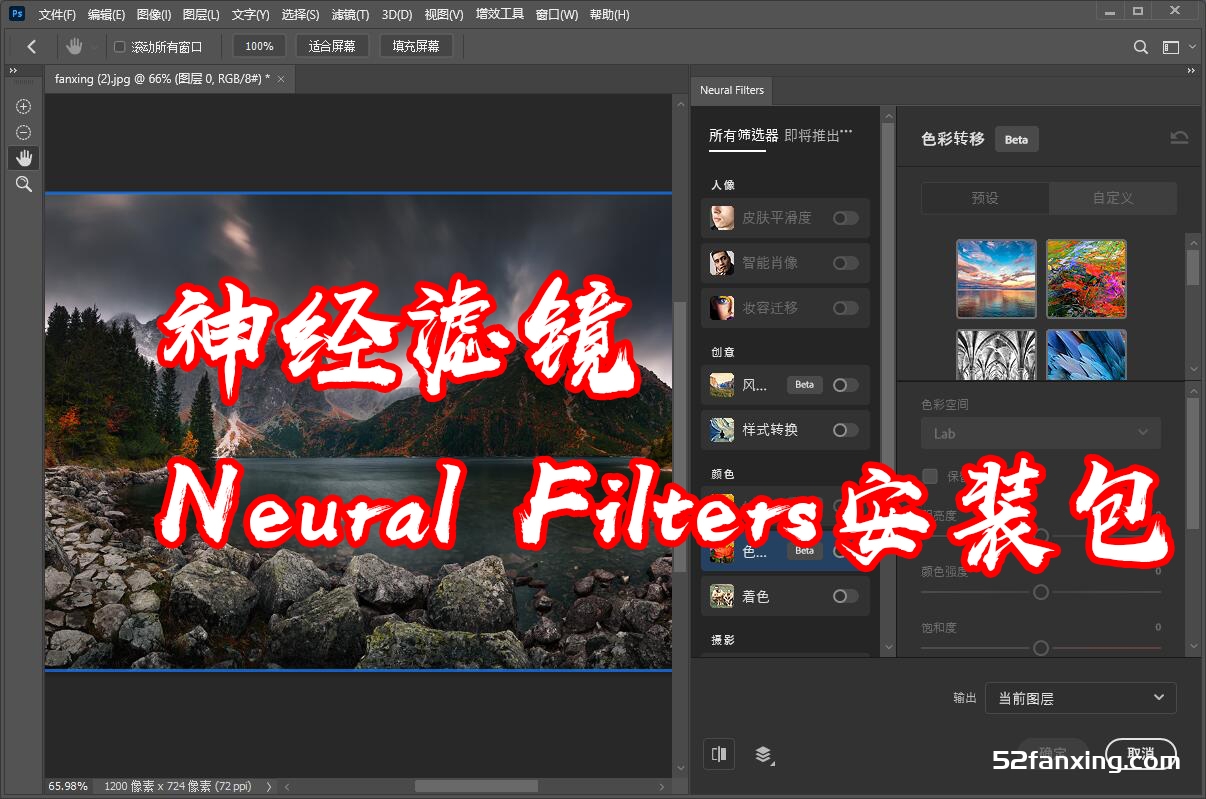Click the 取消 button
The image size is (1206, 799).
click(x=1141, y=754)
